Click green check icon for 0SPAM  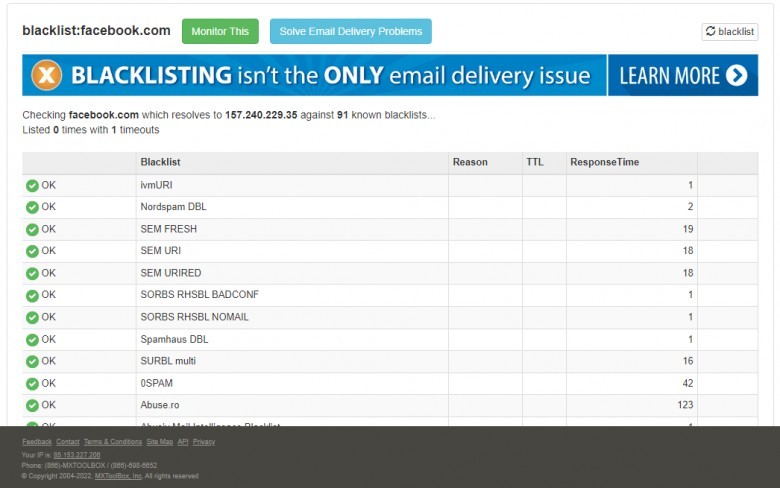tap(32, 384)
